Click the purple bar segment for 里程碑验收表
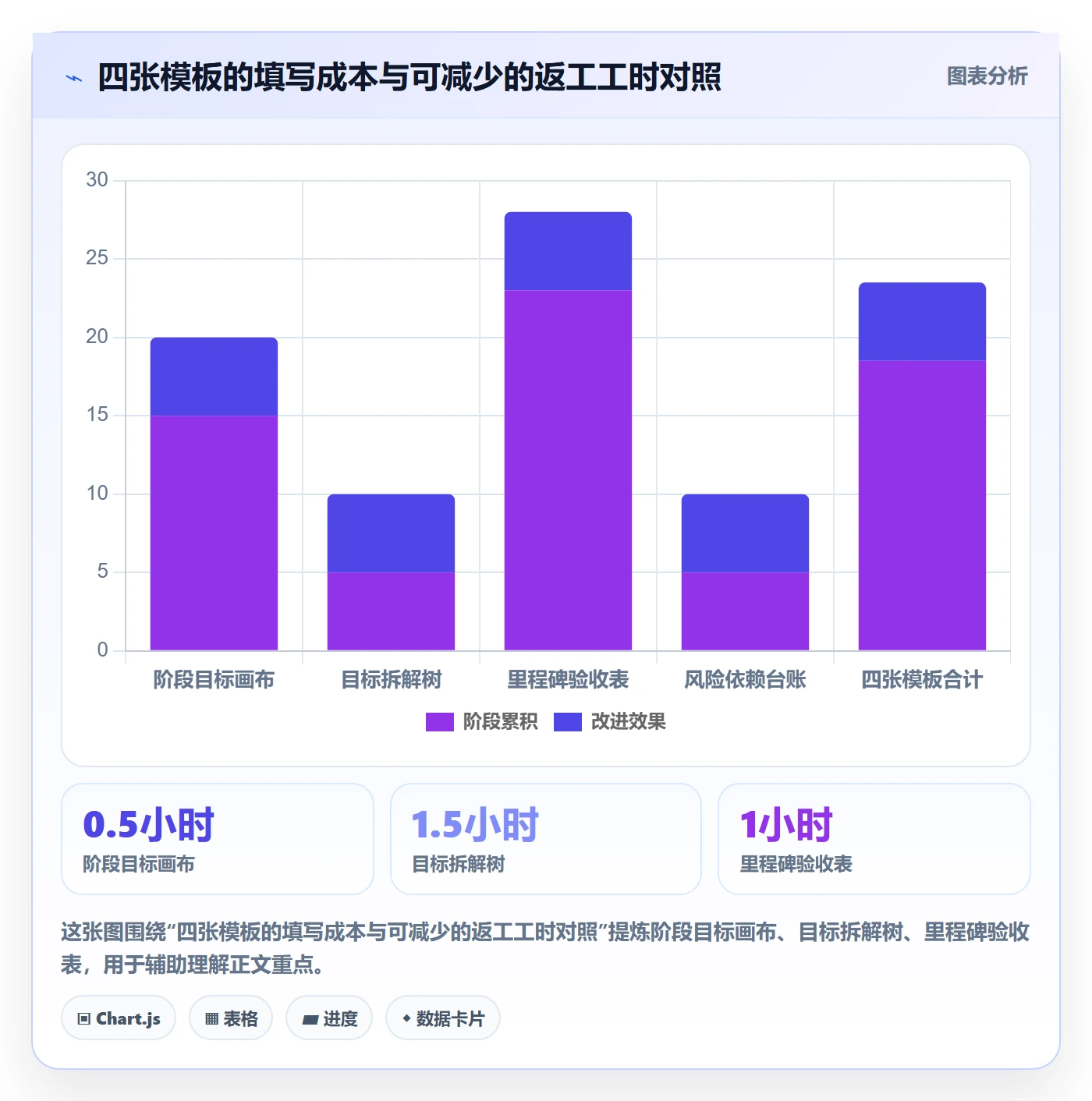 (568, 470)
